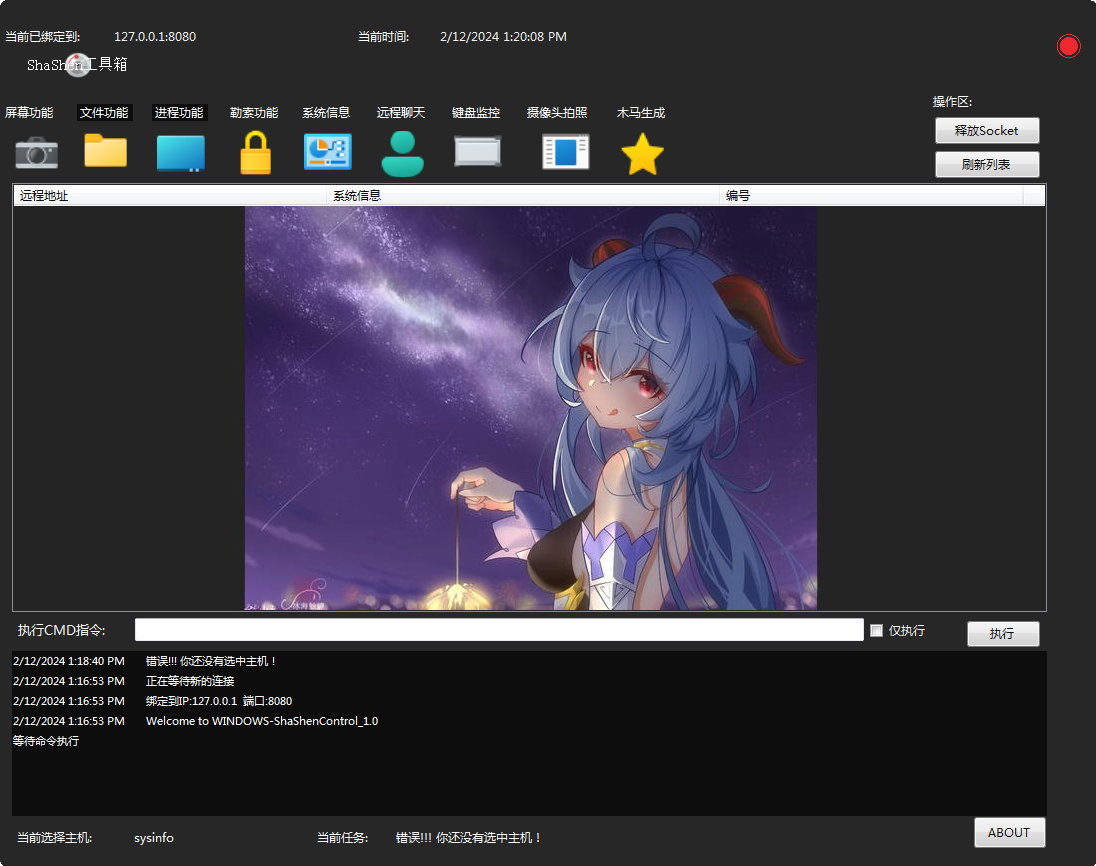
Task: Open the ABOUT dialog button
Action: (x=1009, y=833)
